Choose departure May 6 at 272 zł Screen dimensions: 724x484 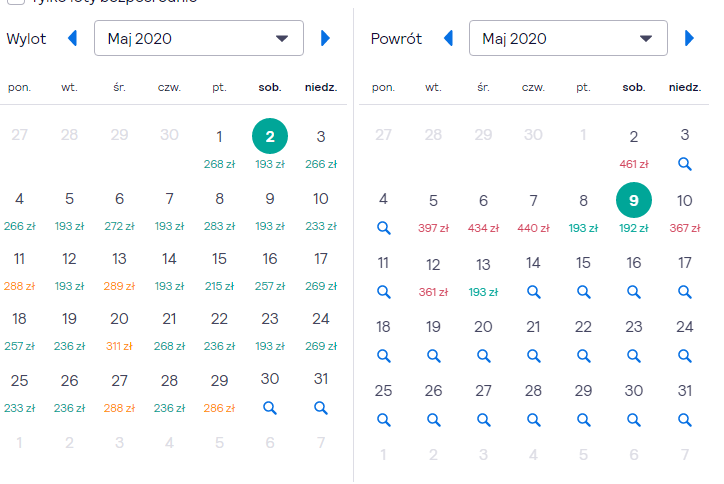pos(119,211)
